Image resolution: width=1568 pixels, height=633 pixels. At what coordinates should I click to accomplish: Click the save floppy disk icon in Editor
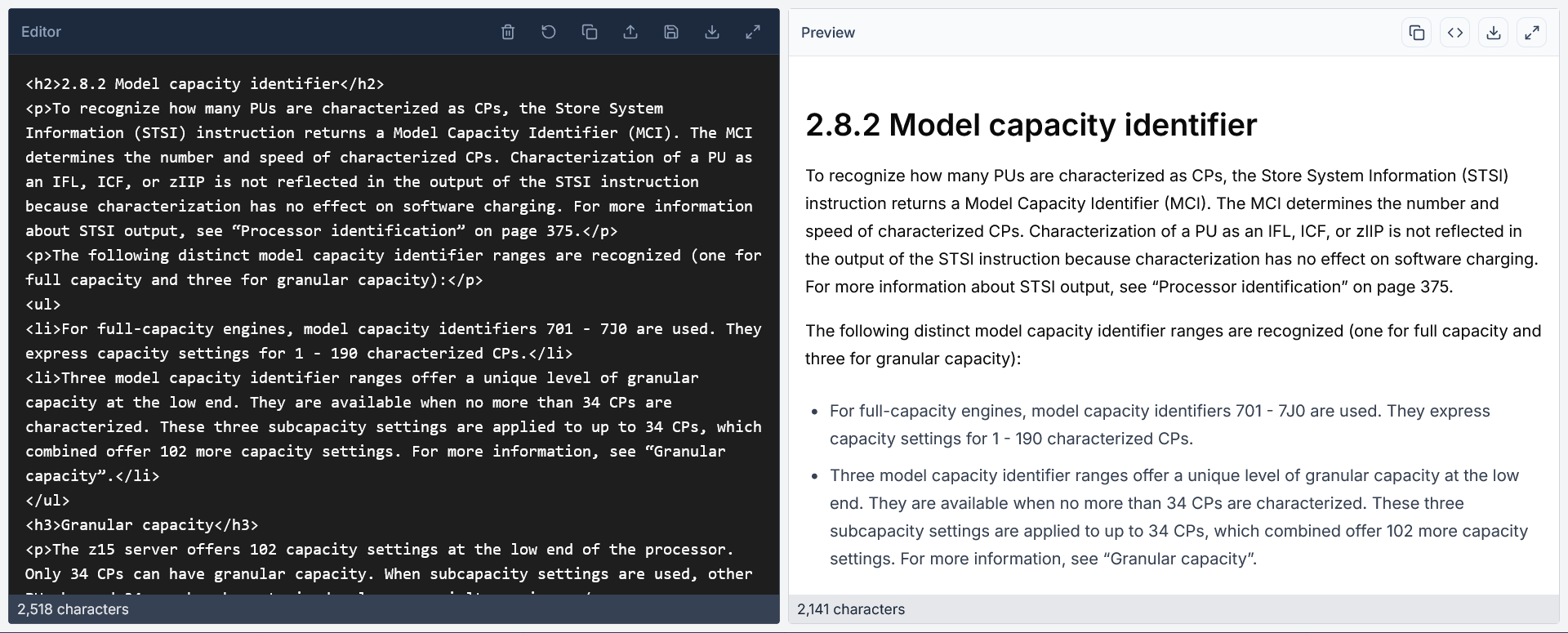pos(671,32)
